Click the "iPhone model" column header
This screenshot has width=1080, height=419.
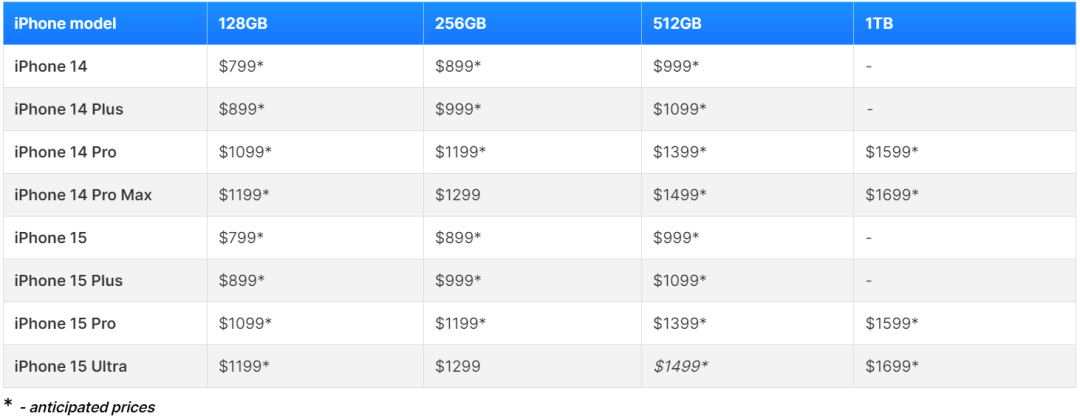point(65,23)
